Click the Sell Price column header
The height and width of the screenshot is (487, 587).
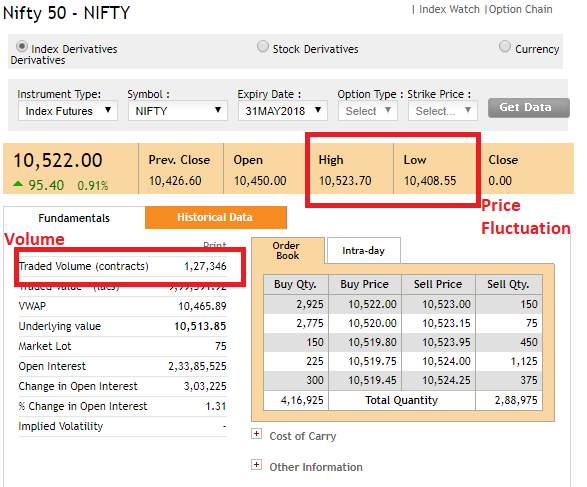(438, 284)
